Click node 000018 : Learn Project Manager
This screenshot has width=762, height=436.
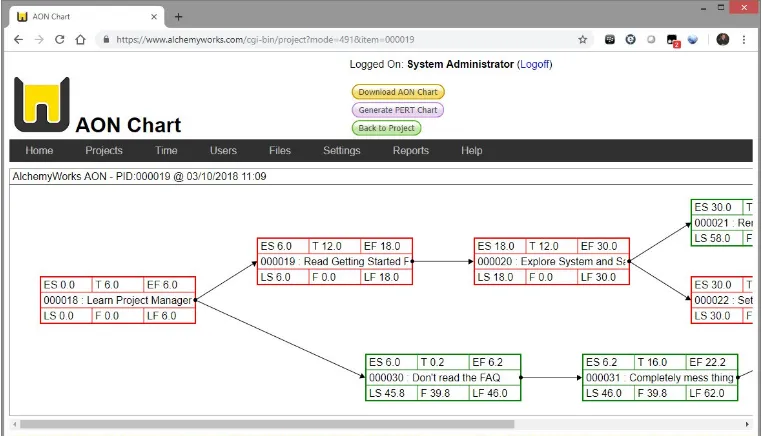118,300
